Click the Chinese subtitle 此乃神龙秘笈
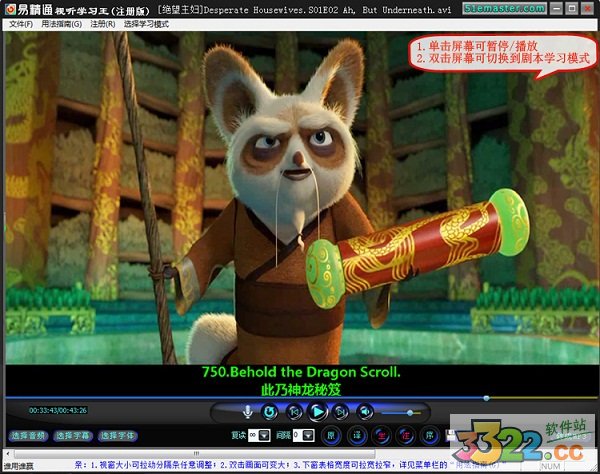The height and width of the screenshot is (474, 600). point(301,390)
